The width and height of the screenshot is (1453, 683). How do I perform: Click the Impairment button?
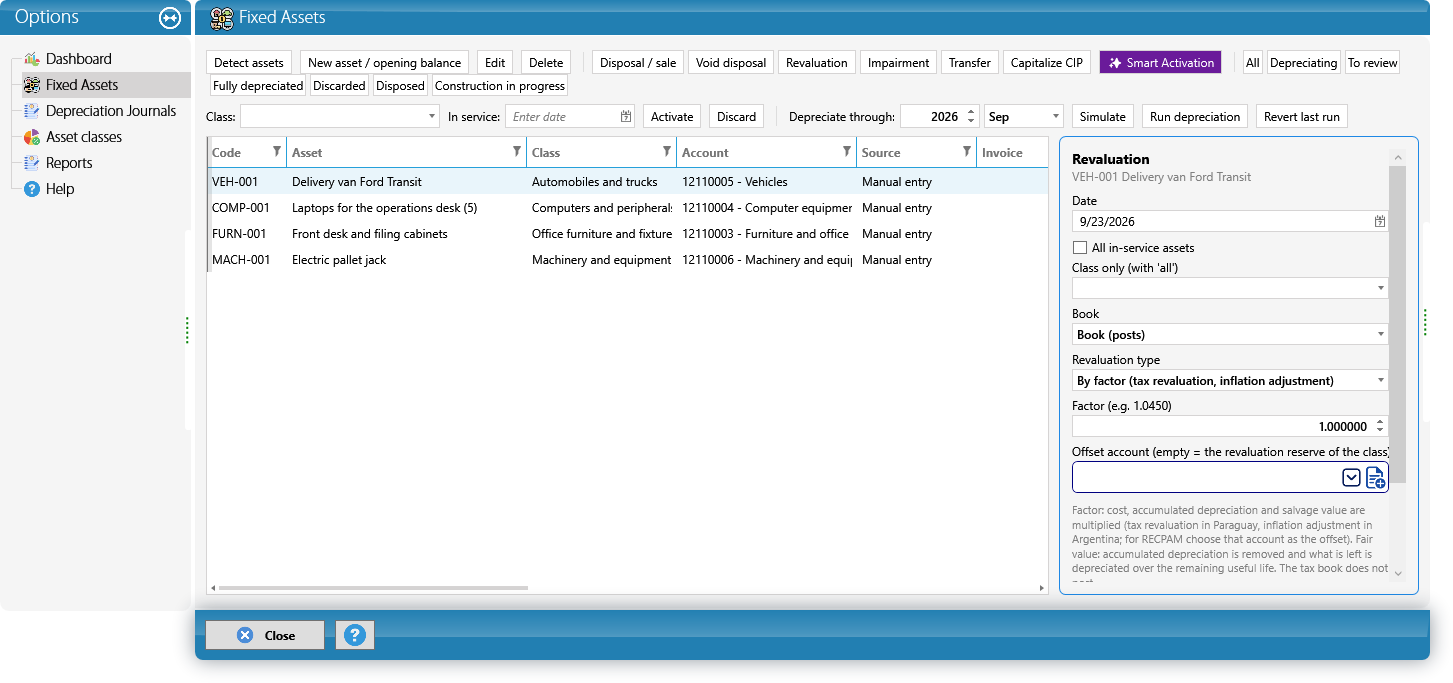click(x=899, y=62)
